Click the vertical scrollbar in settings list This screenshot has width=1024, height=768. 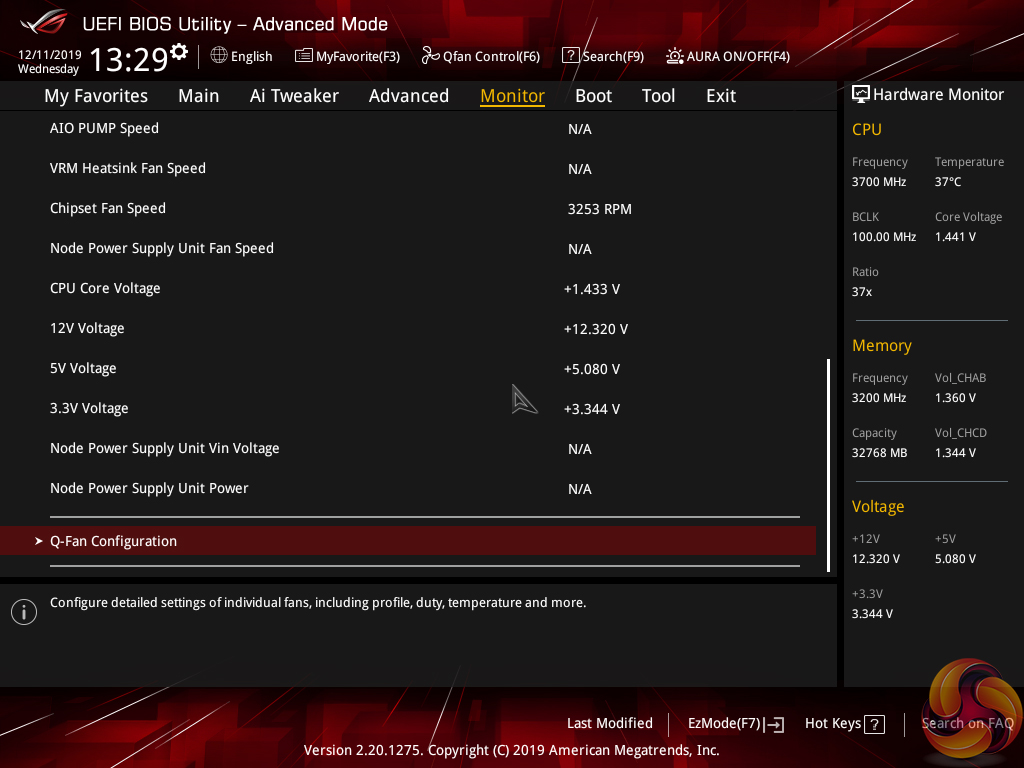point(828,465)
